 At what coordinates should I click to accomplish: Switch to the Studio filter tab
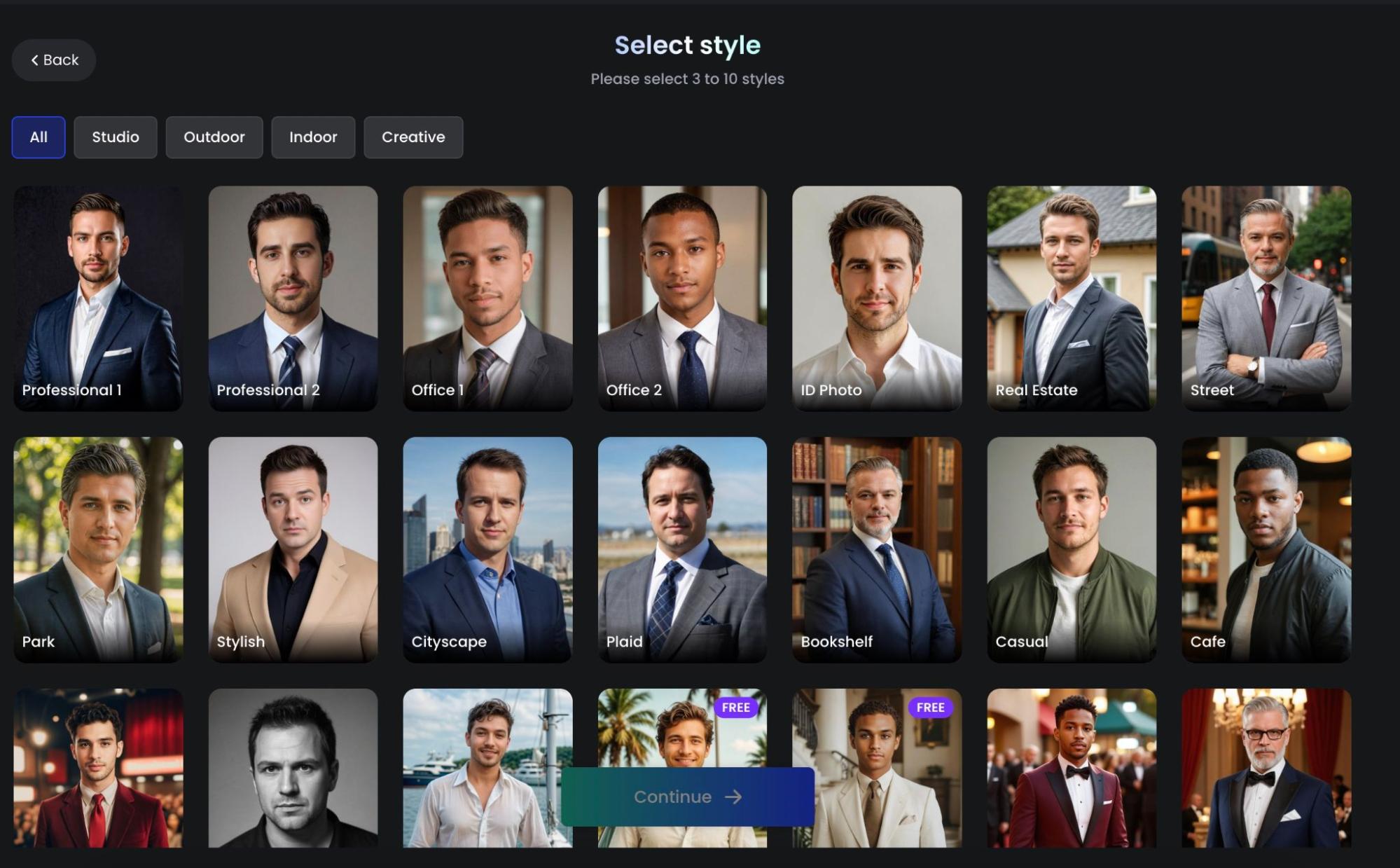click(x=116, y=137)
